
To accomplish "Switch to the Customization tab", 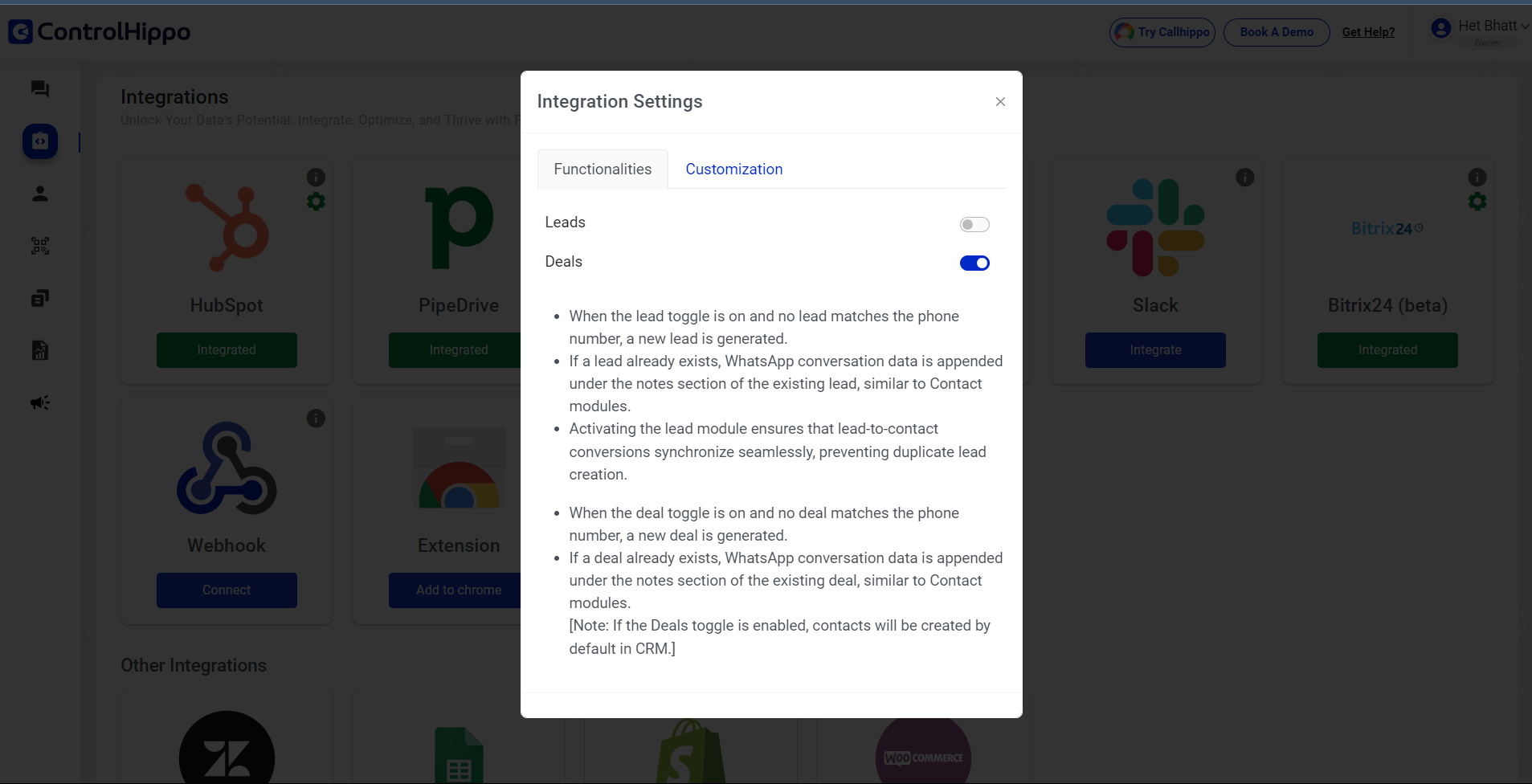I will pyautogui.click(x=733, y=169).
